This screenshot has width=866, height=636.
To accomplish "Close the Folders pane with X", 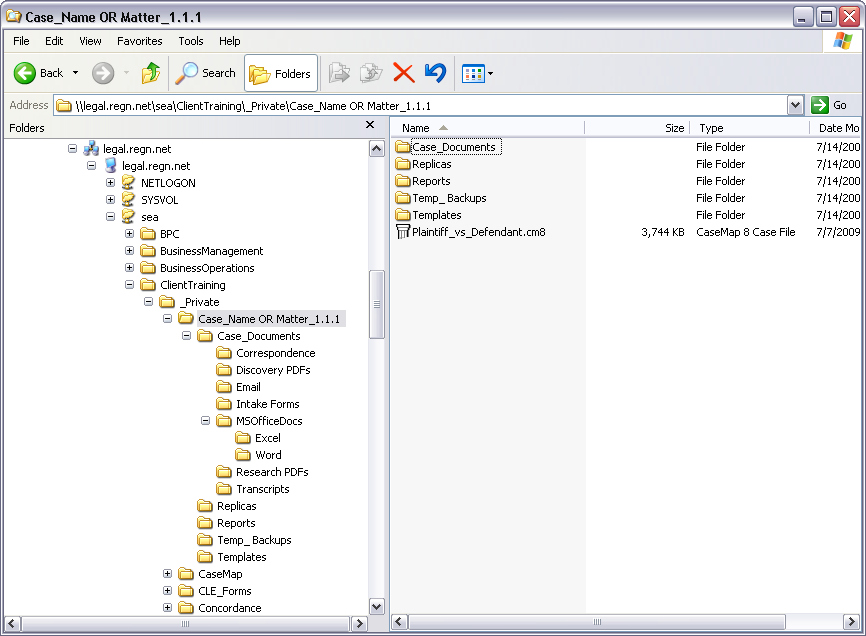I will coord(370,126).
